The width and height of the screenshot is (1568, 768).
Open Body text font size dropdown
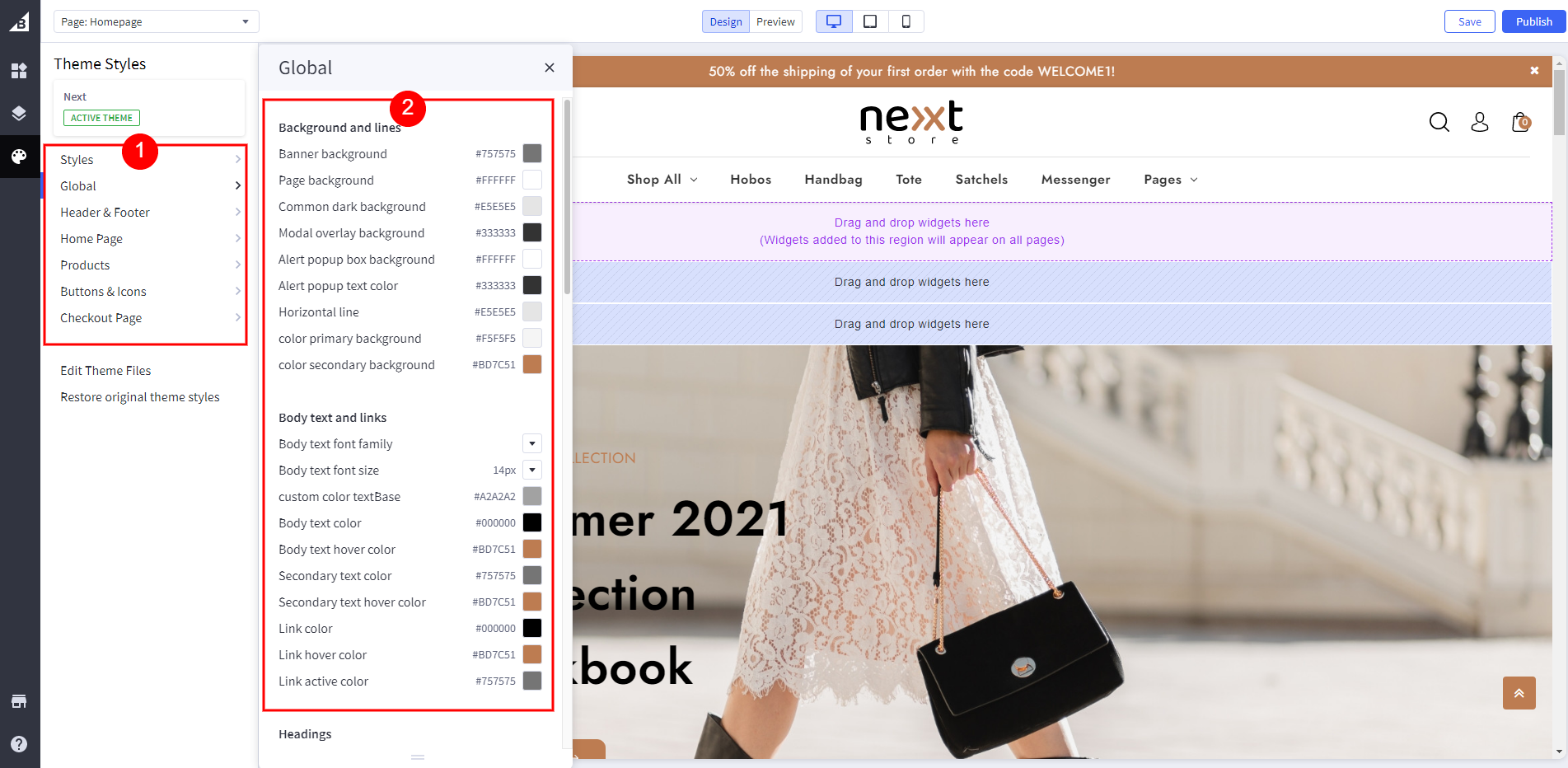tap(532, 471)
